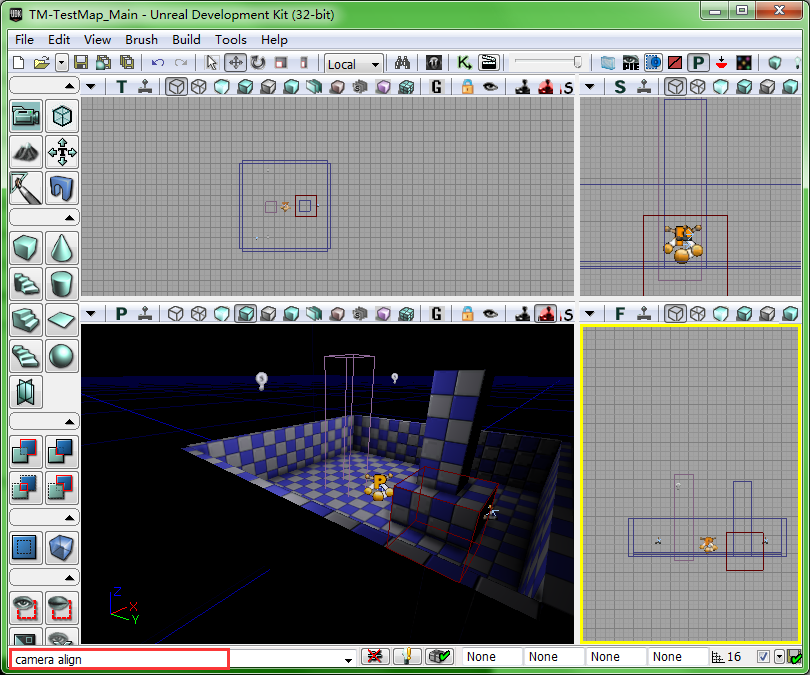Apply CSG Intersect
Image resolution: width=810 pixels, height=675 pixels.
pos(26,488)
